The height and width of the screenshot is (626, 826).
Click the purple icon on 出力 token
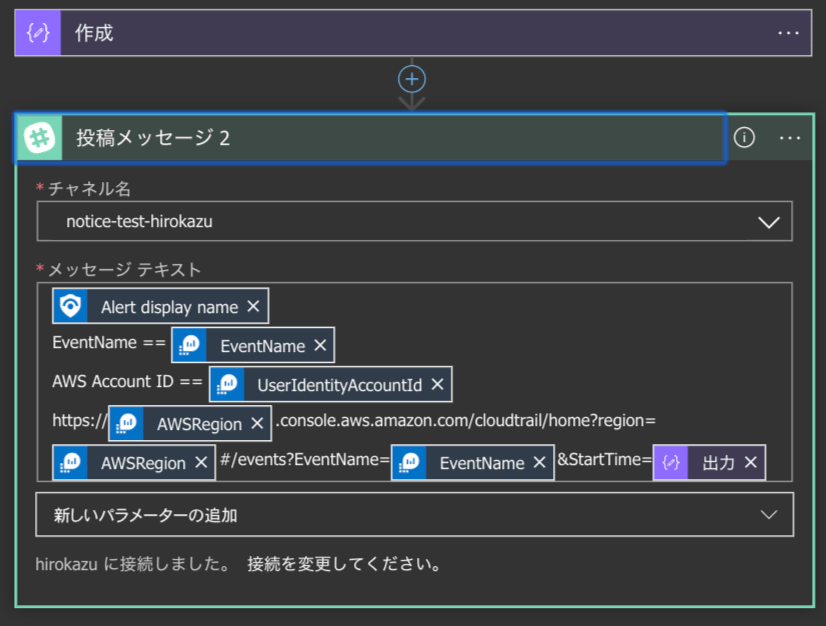click(x=671, y=463)
